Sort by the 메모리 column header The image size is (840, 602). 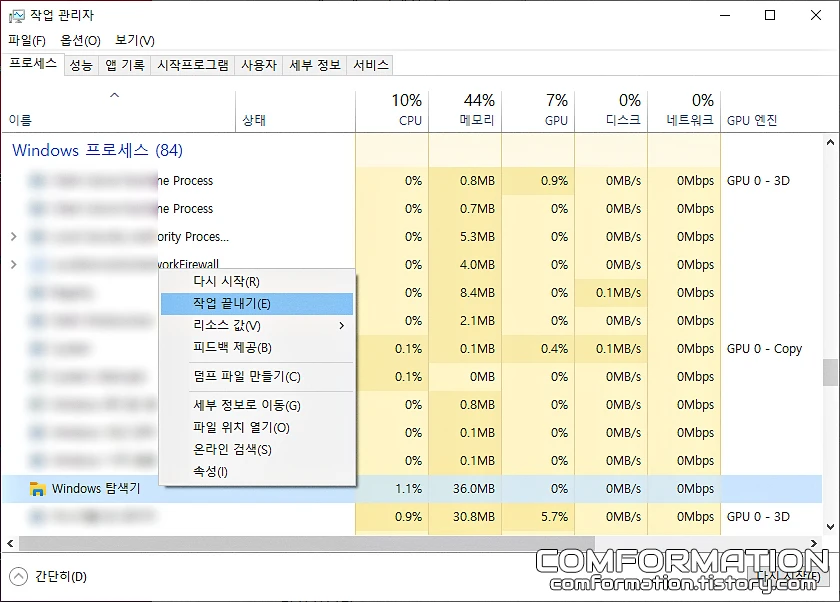465,111
